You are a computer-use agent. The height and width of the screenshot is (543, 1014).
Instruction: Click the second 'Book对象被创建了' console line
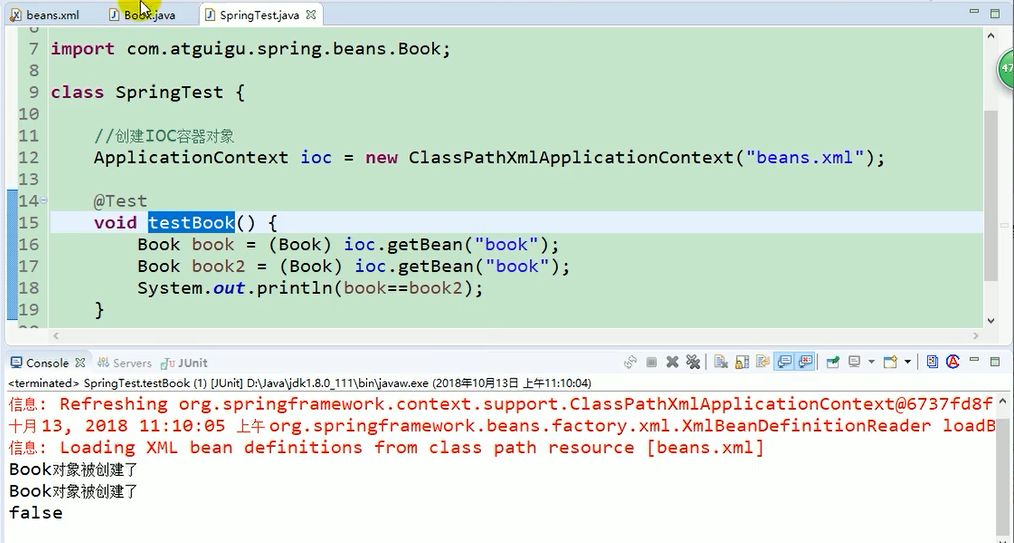coord(73,491)
